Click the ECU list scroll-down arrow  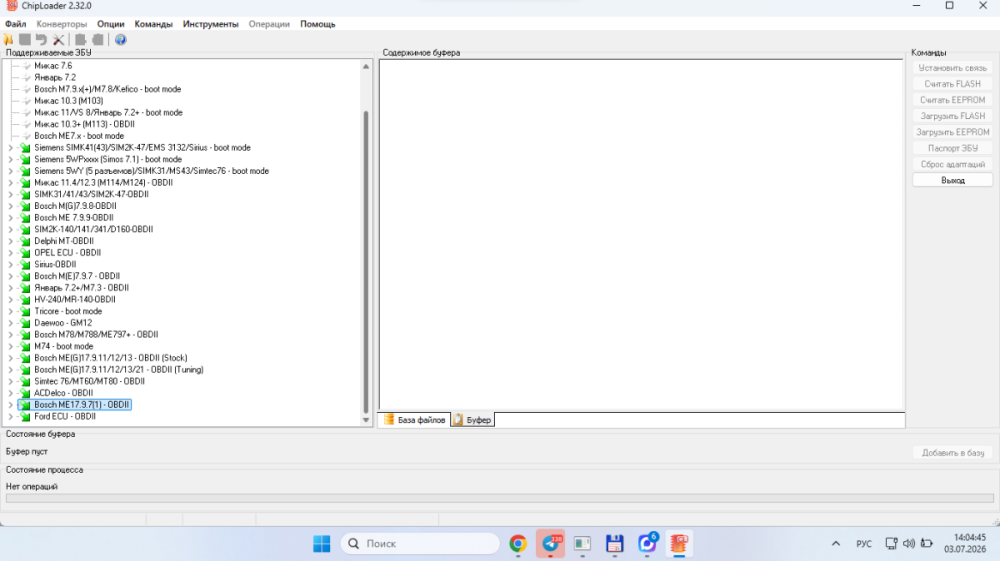[366, 420]
